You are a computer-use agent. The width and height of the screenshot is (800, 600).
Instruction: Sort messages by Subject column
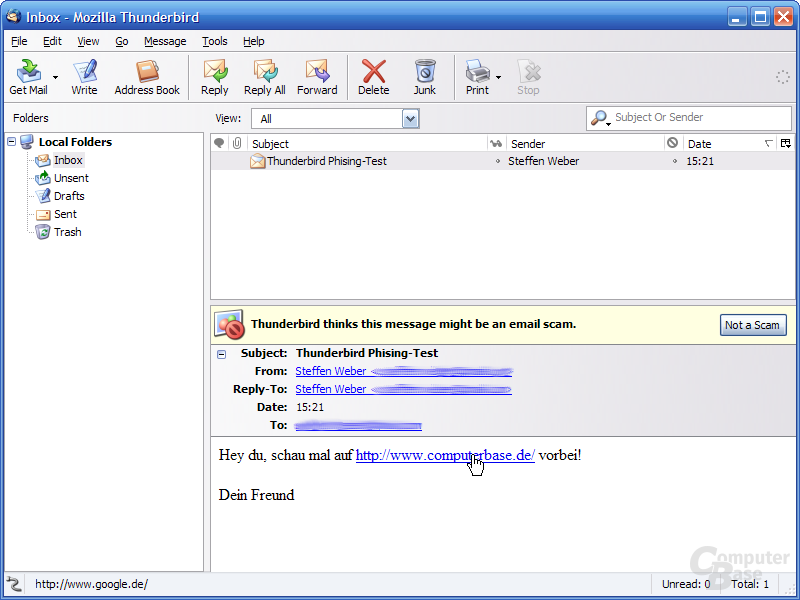[x=366, y=144]
